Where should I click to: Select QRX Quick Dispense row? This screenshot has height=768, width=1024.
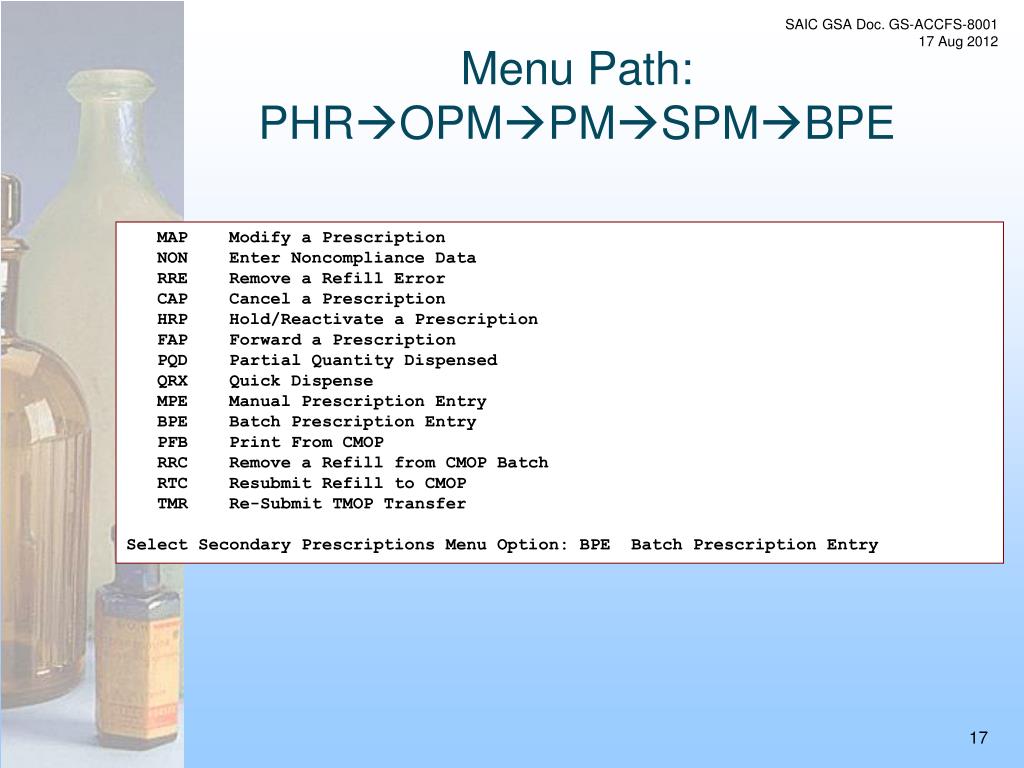(265, 380)
